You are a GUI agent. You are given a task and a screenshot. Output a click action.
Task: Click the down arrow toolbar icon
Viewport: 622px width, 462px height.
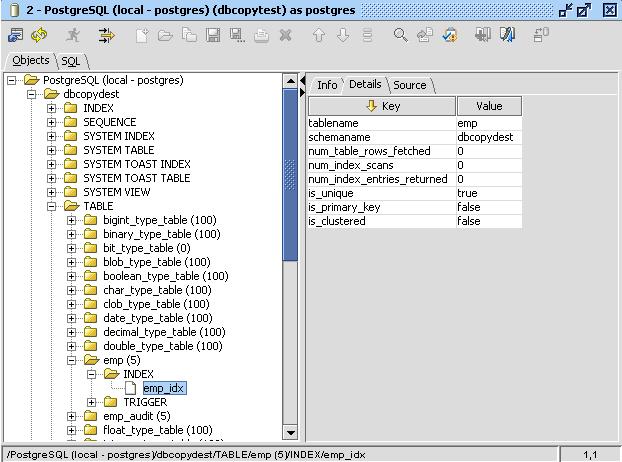[343, 35]
